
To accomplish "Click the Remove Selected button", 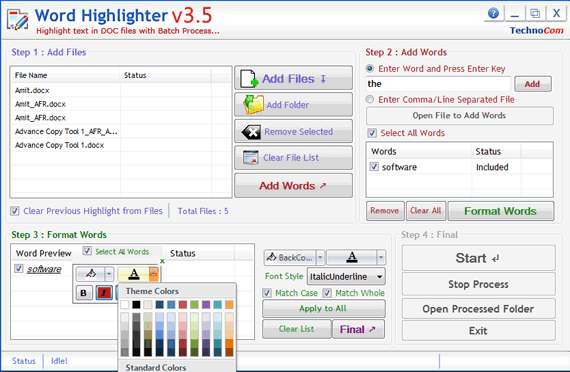I will click(x=293, y=131).
